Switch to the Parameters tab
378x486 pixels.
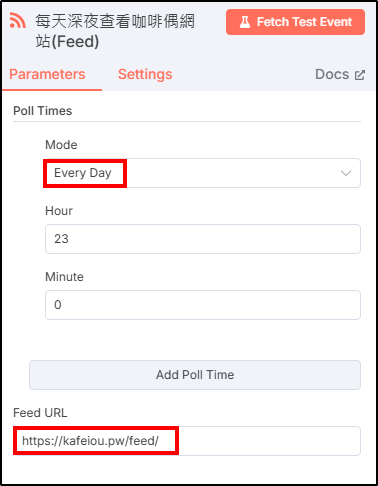(47, 74)
